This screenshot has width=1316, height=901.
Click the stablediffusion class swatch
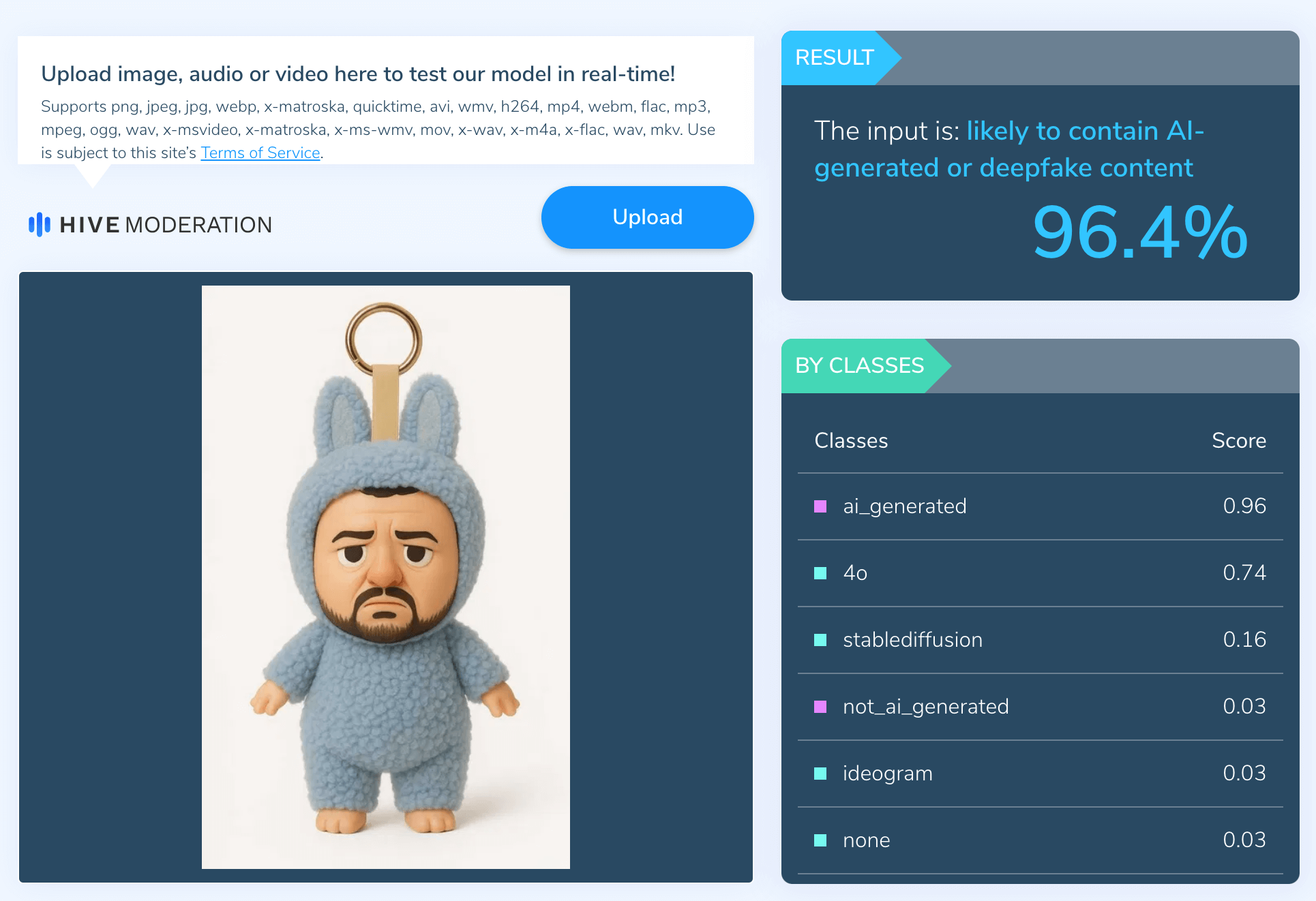[820, 640]
